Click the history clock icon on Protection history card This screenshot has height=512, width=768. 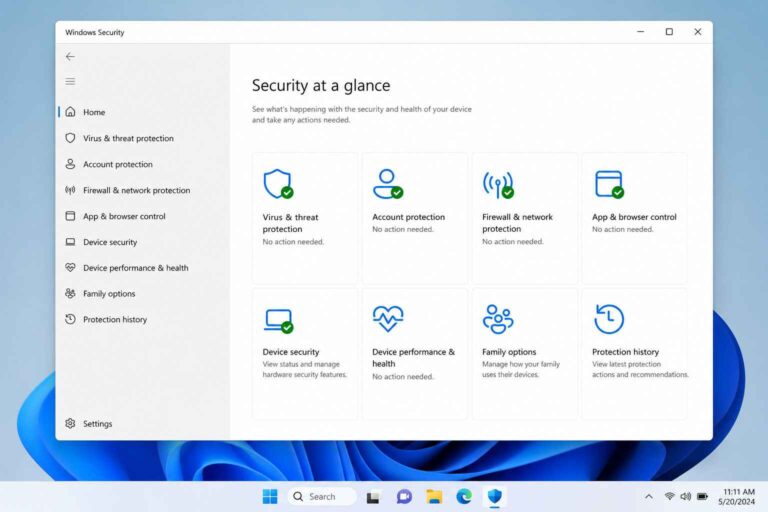click(x=609, y=319)
